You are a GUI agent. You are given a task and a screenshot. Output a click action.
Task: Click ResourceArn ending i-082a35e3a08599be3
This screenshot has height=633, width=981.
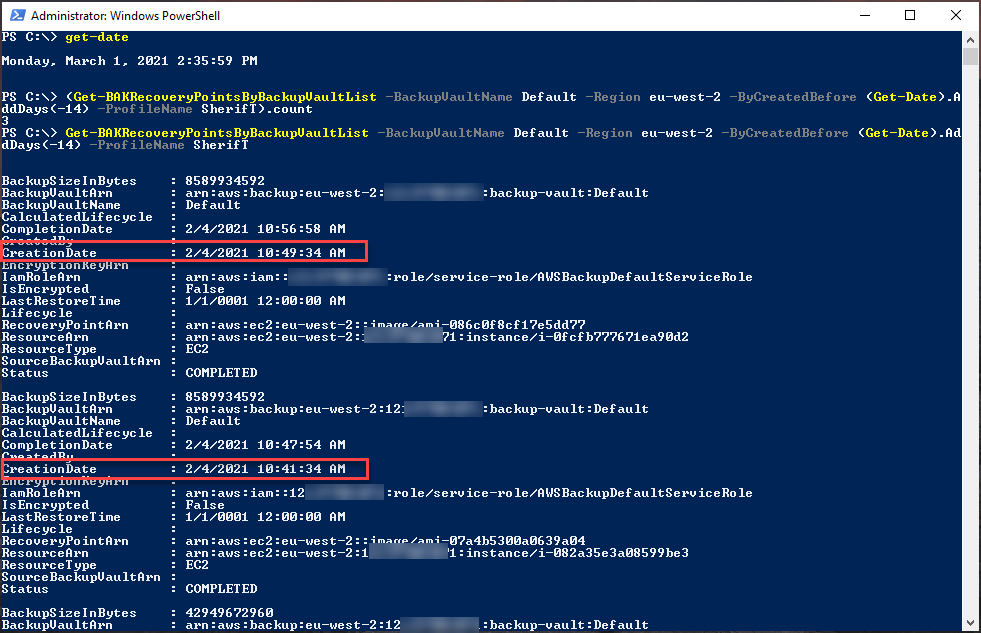coord(437,553)
